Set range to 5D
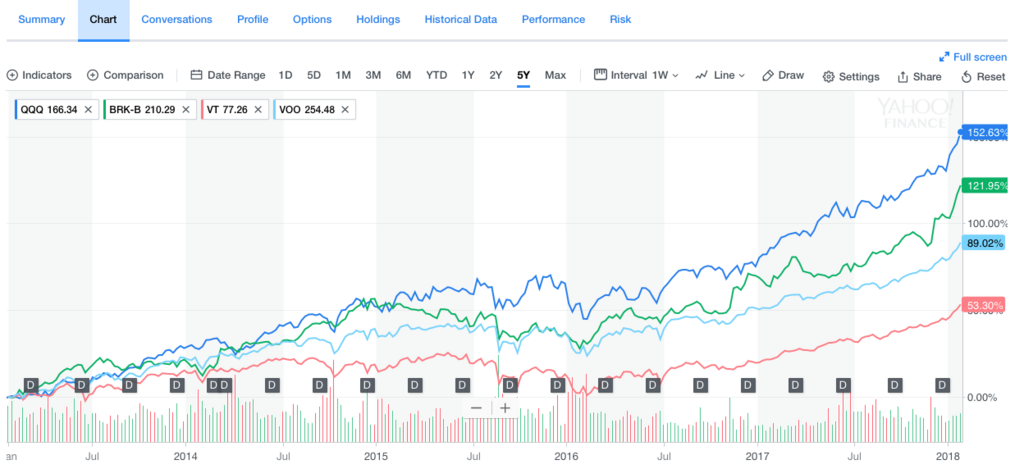Viewport: 1024px width, 469px height. (314, 75)
